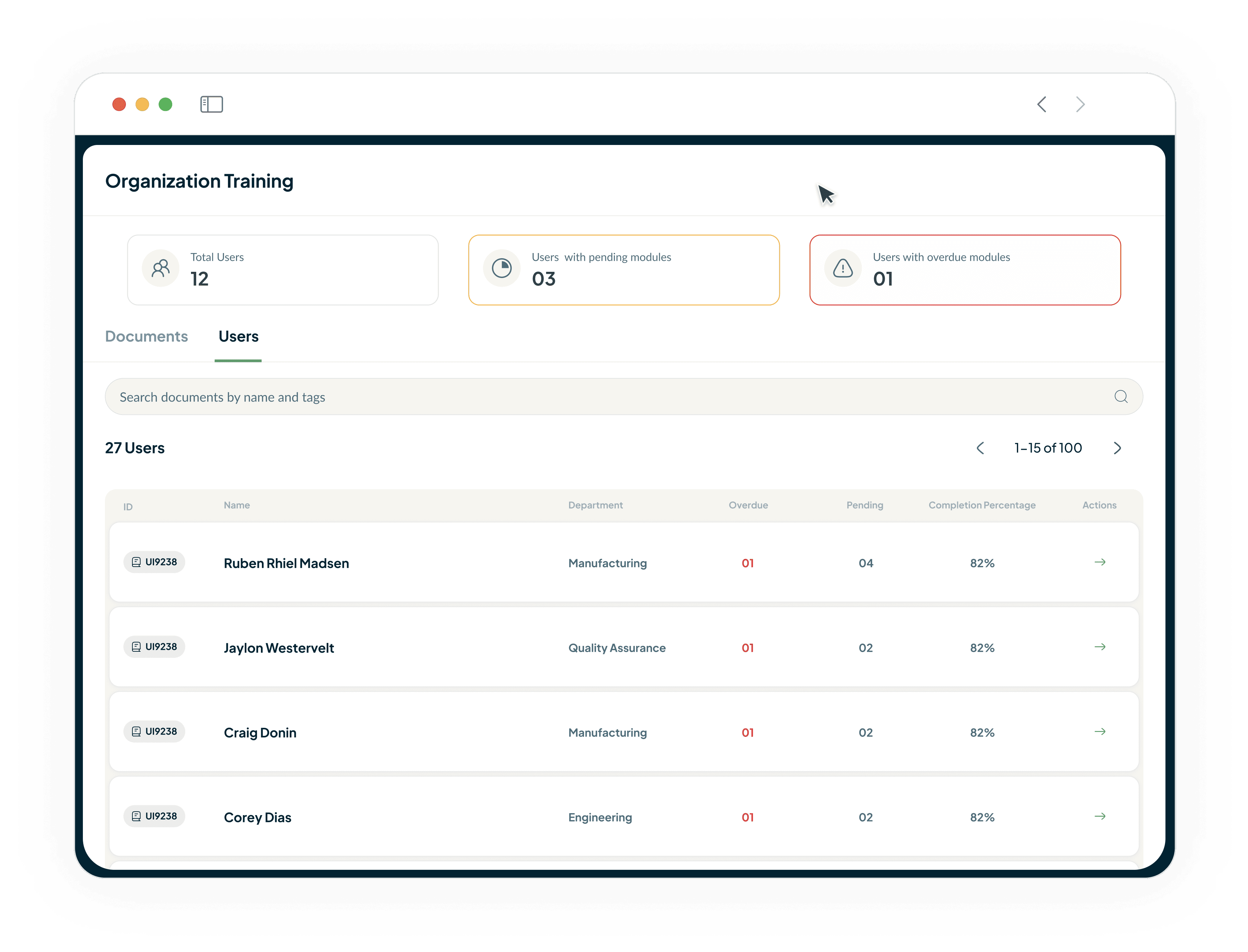Open Ruben Rhiel Madsen's details arrow
Image resolution: width=1248 pixels, height=952 pixels.
point(1099,562)
